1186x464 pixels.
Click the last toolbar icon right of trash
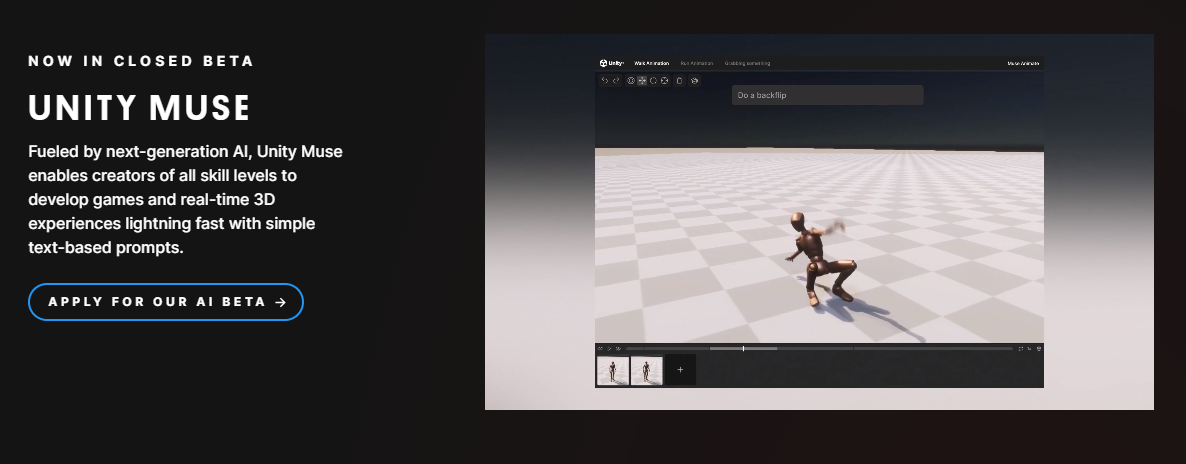[x=694, y=80]
